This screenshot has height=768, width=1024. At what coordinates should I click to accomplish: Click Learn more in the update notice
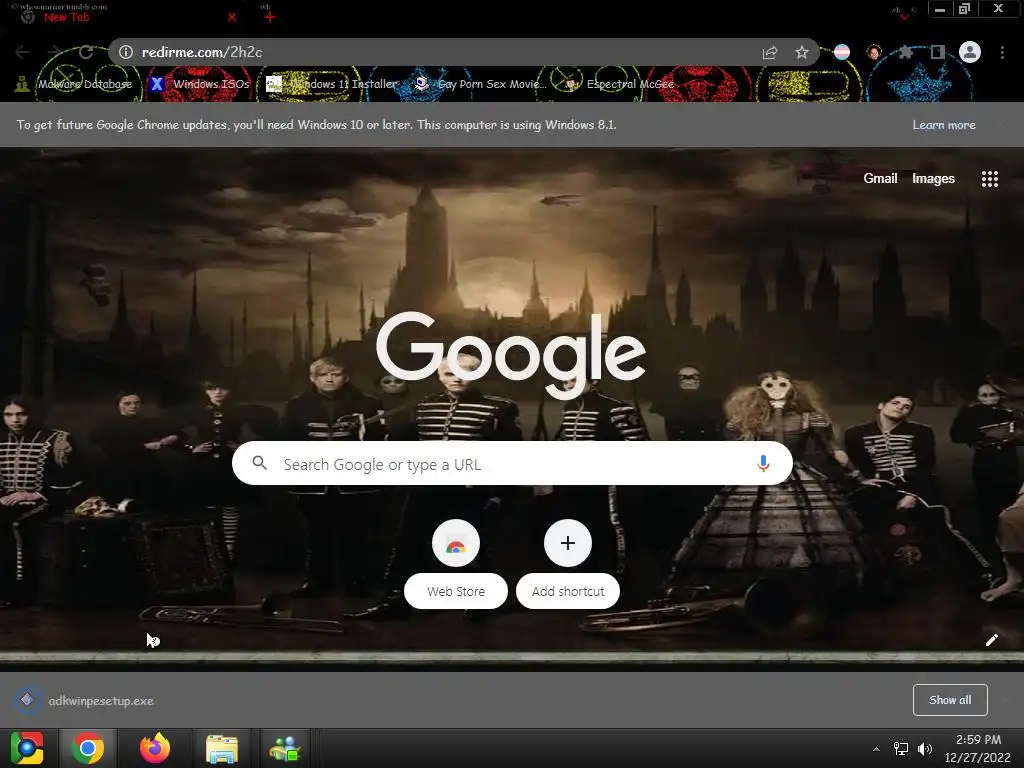pos(944,125)
